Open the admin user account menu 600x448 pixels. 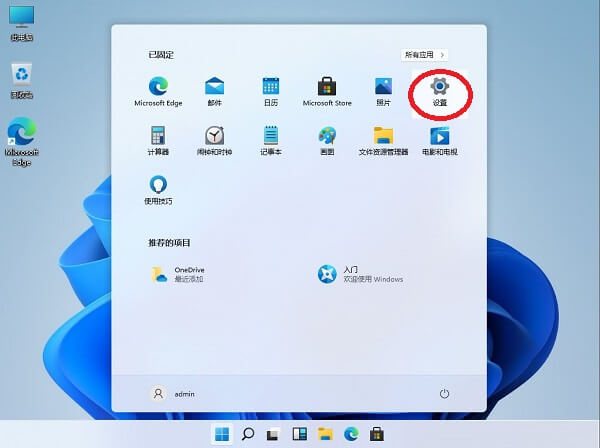pos(173,394)
